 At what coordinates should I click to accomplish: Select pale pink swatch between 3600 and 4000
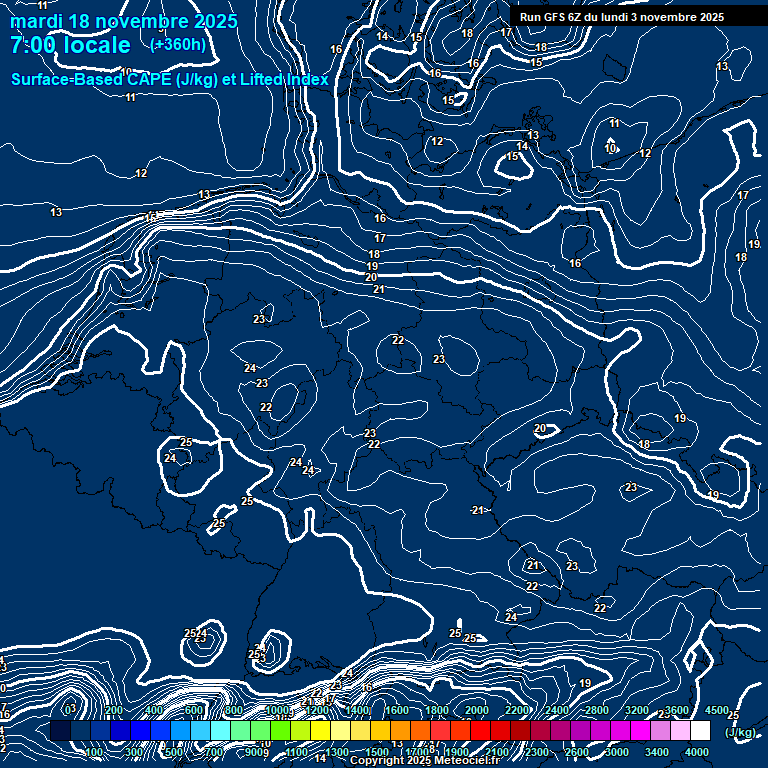coord(680,730)
